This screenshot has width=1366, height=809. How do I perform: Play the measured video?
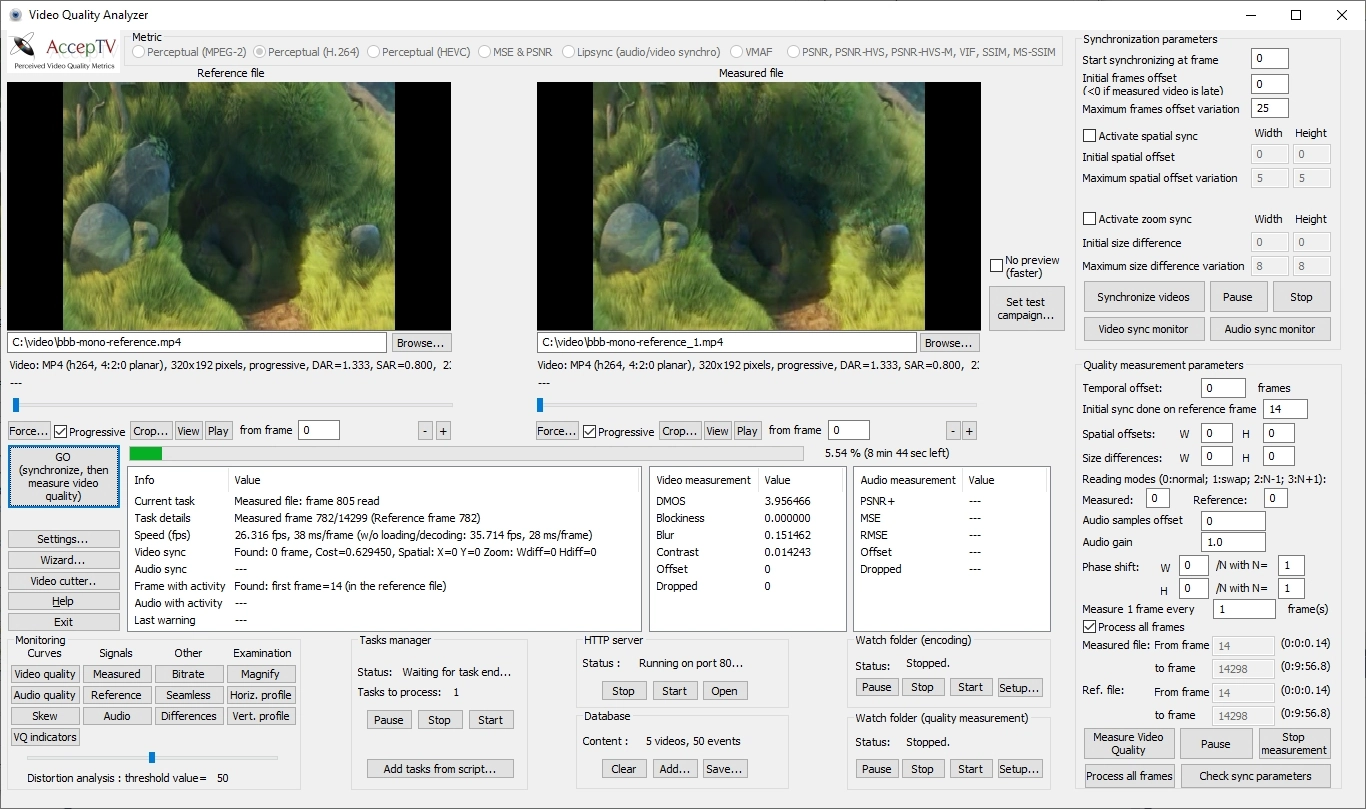(747, 431)
